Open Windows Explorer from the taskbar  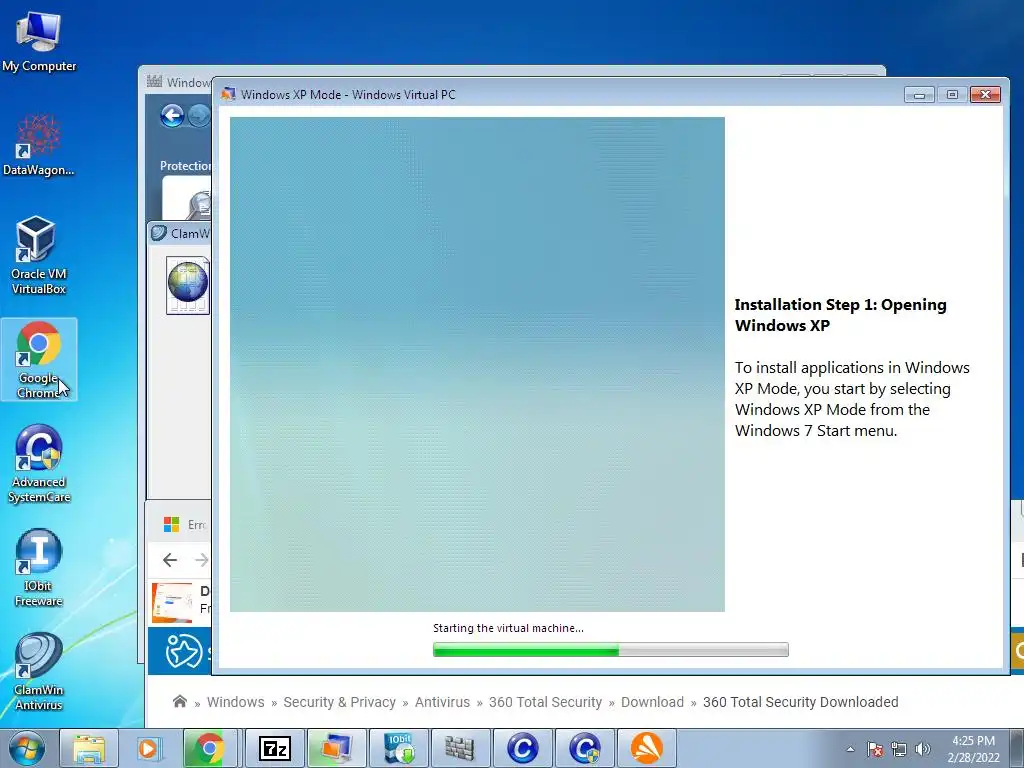[x=89, y=748]
